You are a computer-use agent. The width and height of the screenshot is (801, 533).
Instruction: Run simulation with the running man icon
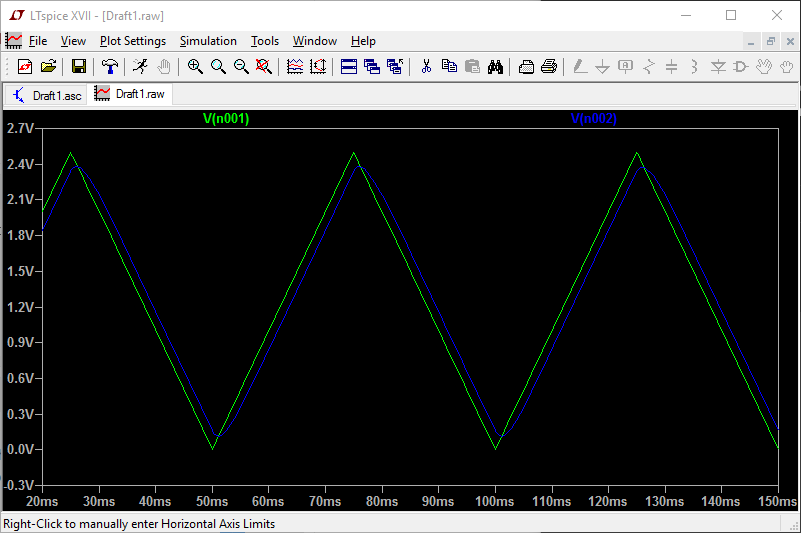140,67
